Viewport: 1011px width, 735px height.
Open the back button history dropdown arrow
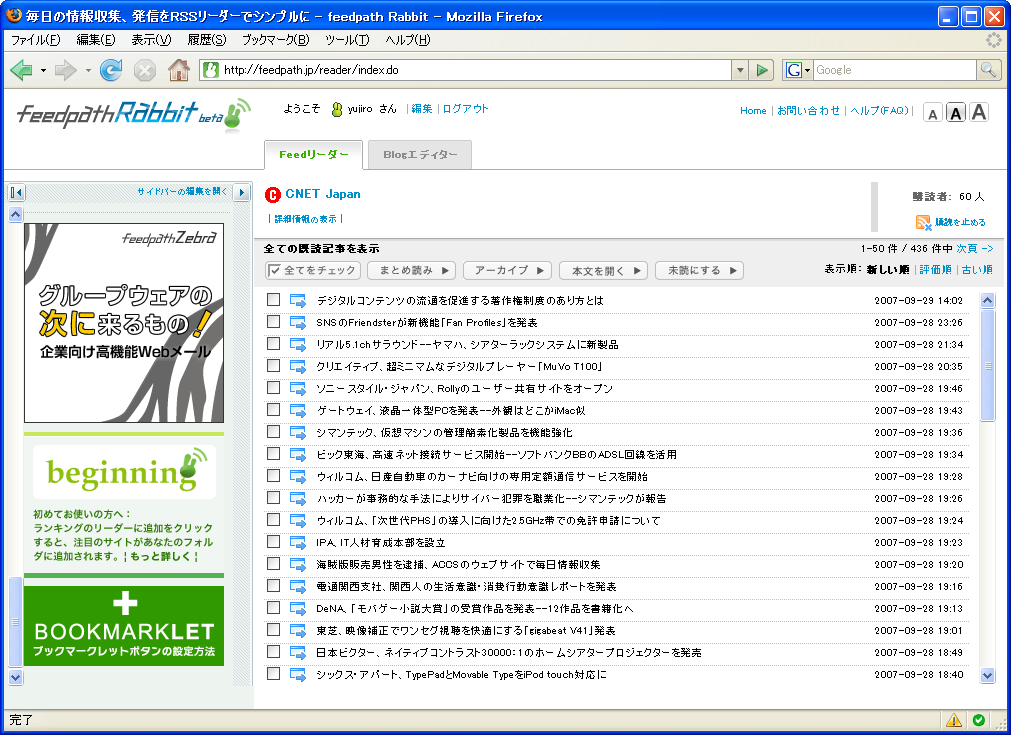coord(43,70)
